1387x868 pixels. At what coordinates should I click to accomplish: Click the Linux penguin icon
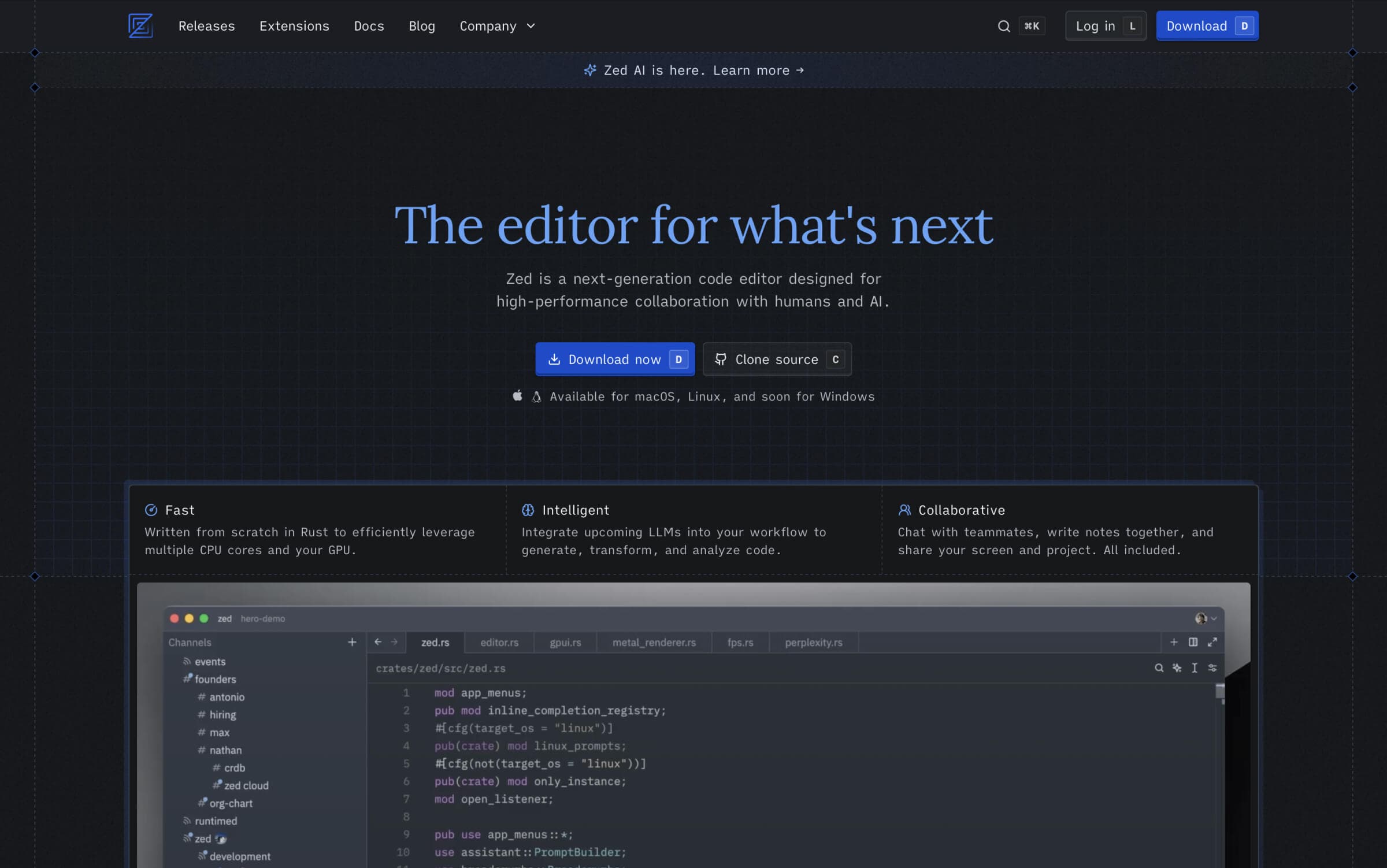536,396
